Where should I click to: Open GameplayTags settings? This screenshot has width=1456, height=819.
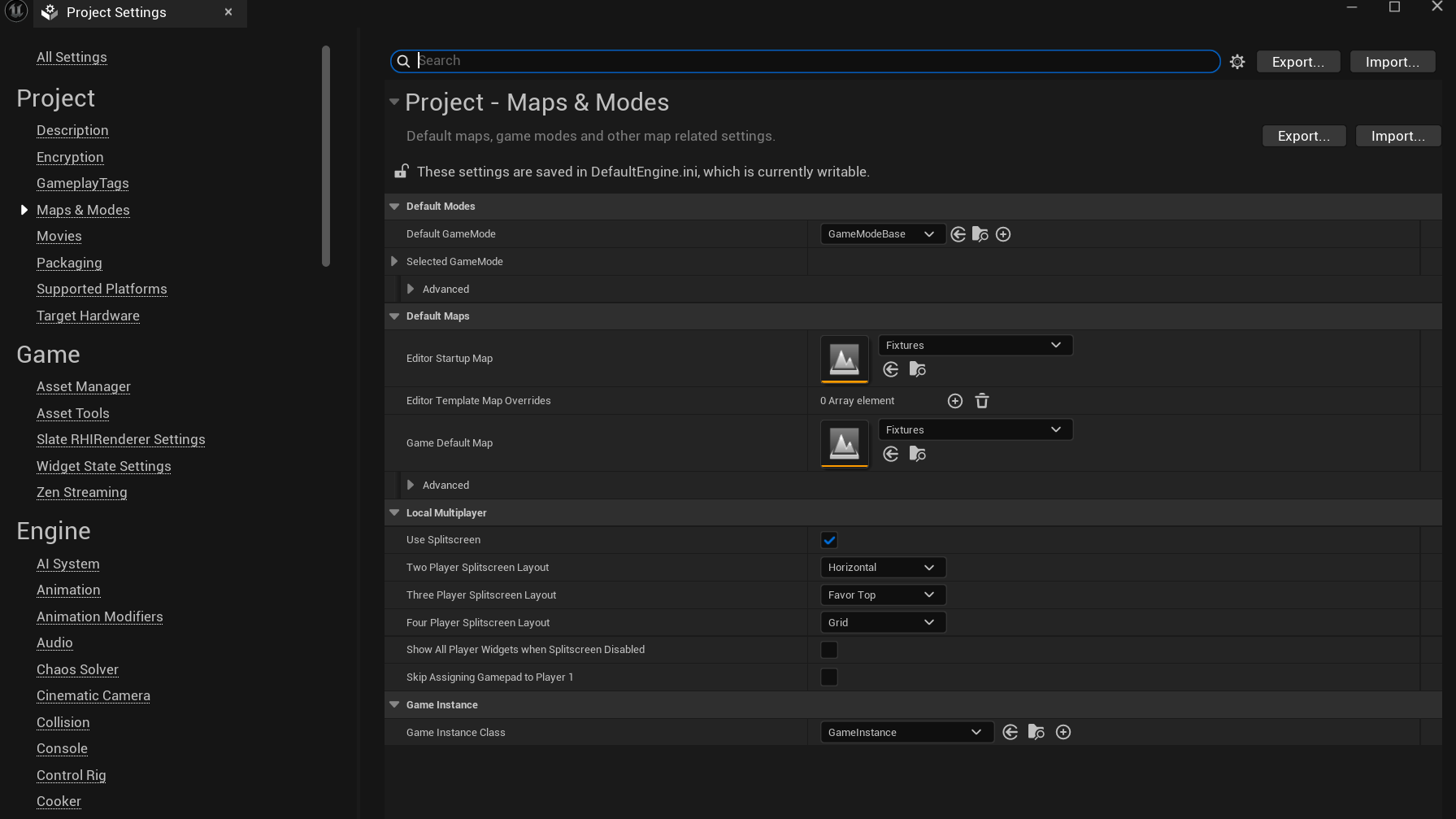(83, 183)
